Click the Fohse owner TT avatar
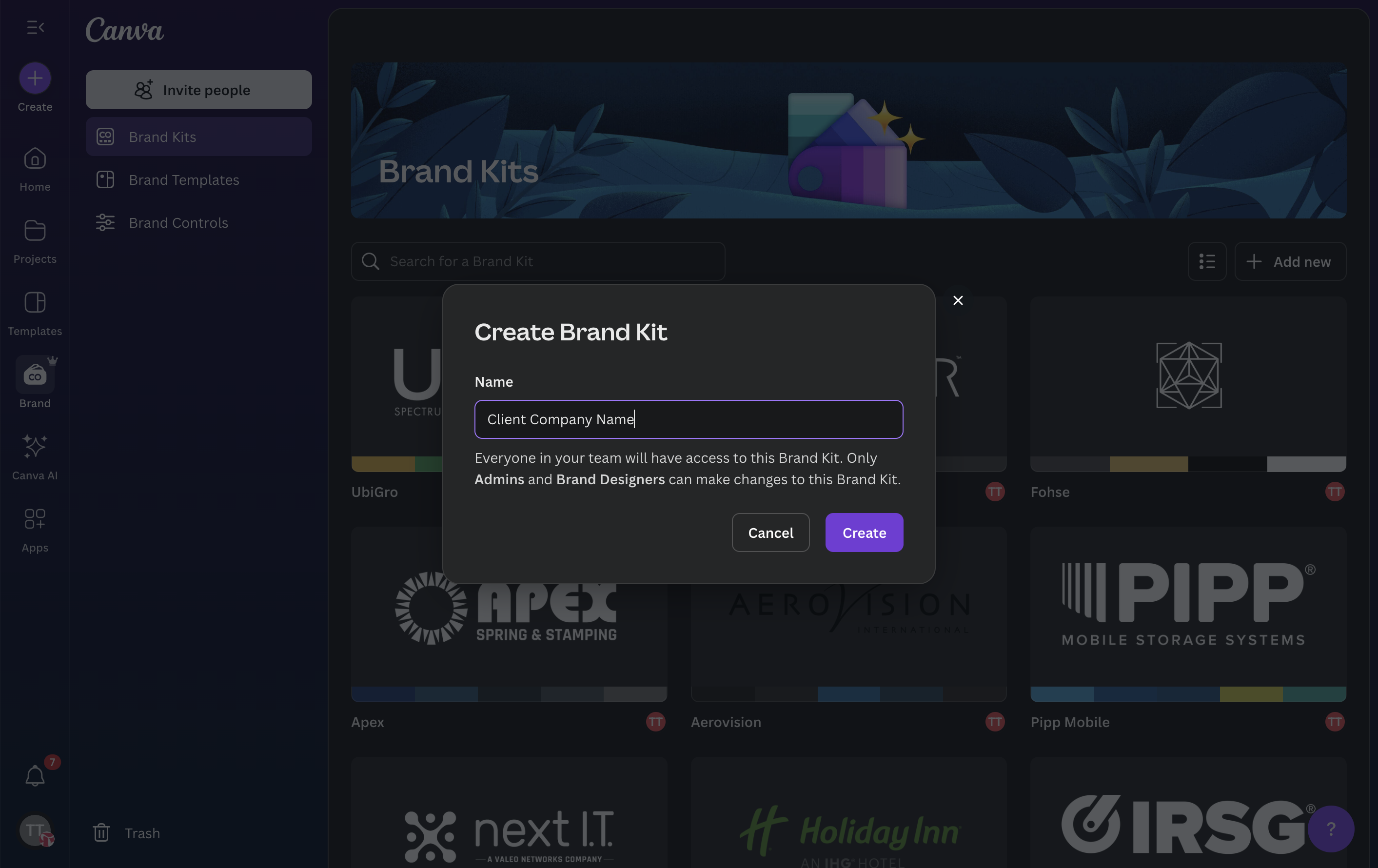The image size is (1378, 868). click(x=1335, y=492)
